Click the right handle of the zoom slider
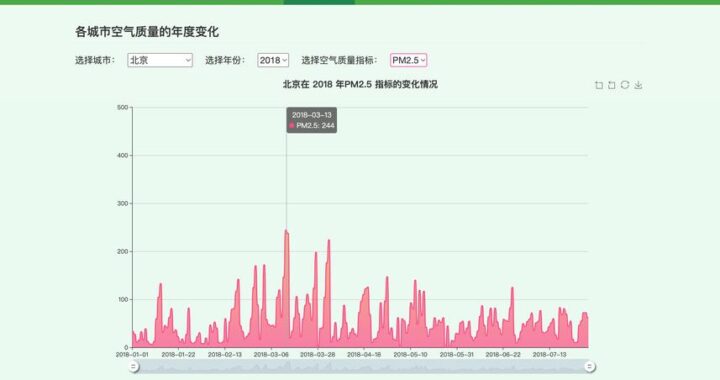Screen dimensions: 720x380 590,366
